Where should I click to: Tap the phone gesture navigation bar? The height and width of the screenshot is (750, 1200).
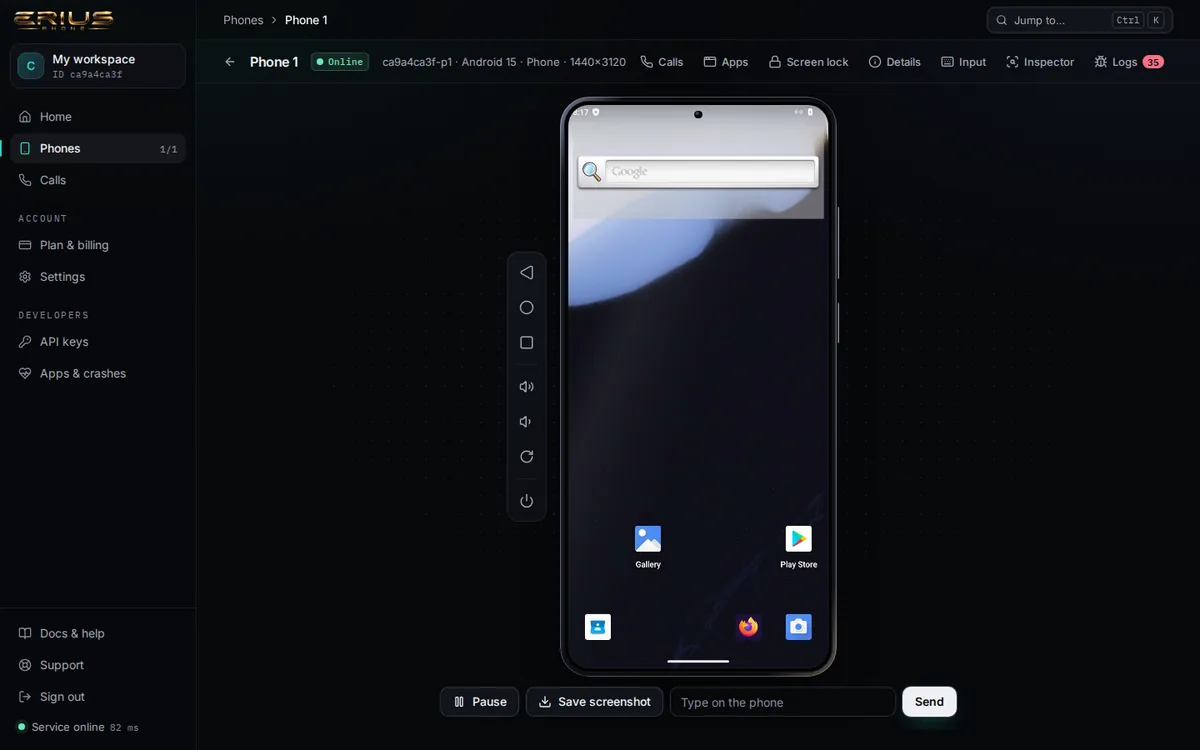pyautogui.click(x=698, y=661)
